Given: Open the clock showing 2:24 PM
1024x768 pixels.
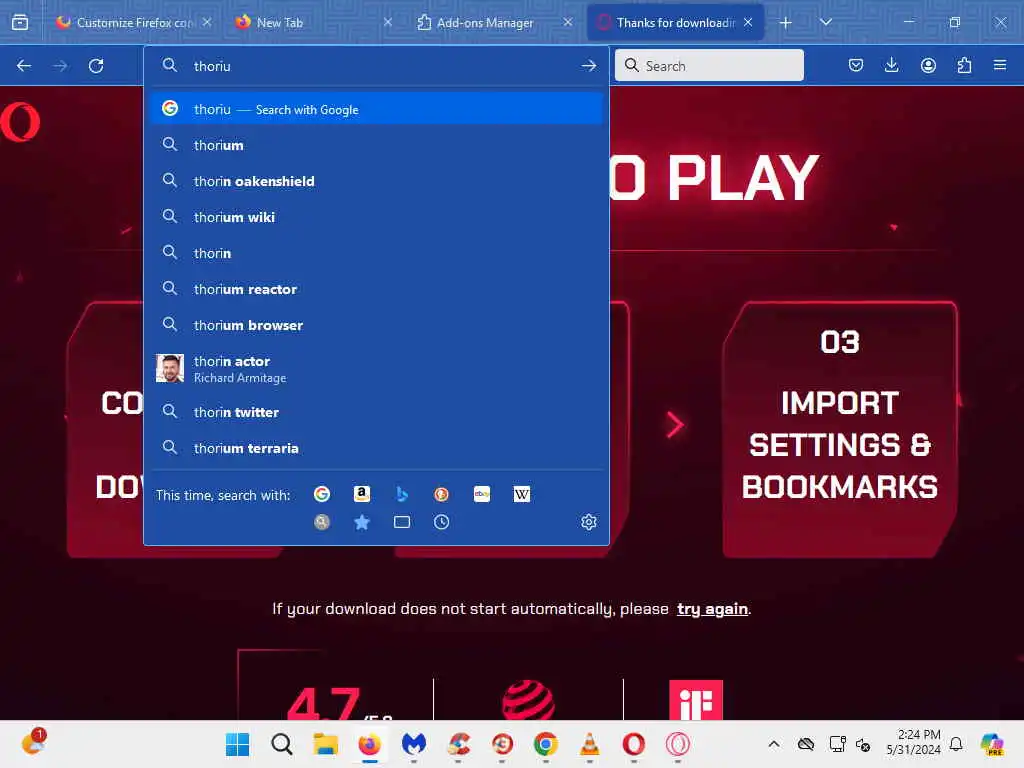Looking at the screenshot, I should 914,743.
